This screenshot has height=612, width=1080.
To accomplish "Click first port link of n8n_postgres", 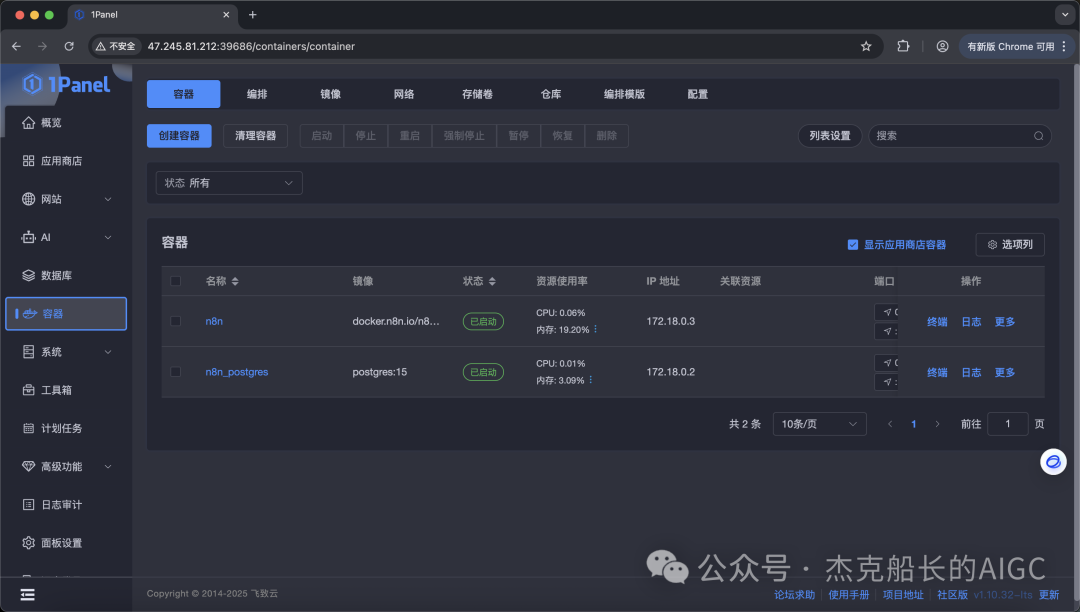I will click(x=887, y=363).
